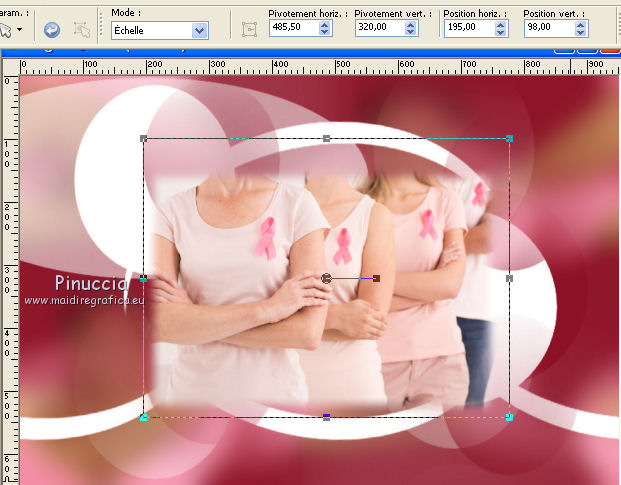The height and width of the screenshot is (485, 621).
Task: Click the center pivot icon
Action: coord(249,30)
